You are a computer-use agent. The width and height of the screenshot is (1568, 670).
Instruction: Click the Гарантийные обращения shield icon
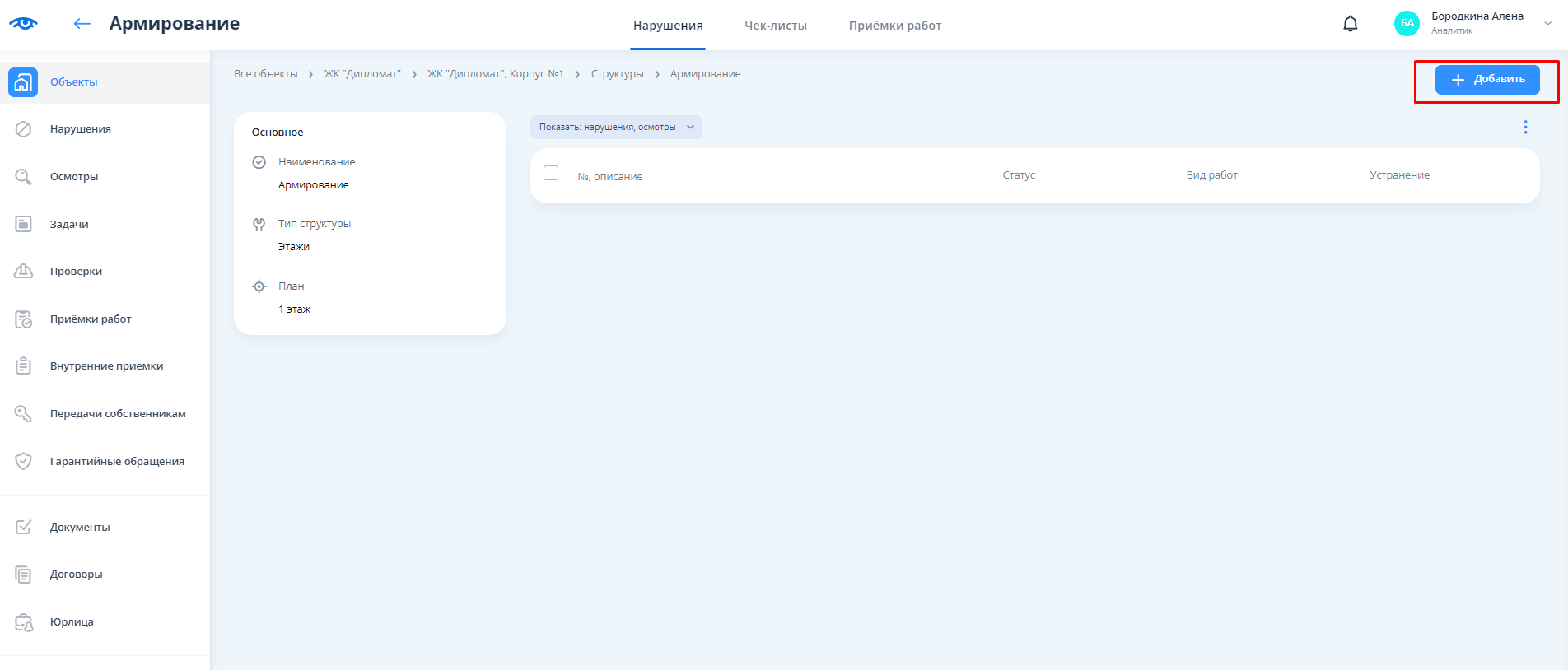point(23,461)
